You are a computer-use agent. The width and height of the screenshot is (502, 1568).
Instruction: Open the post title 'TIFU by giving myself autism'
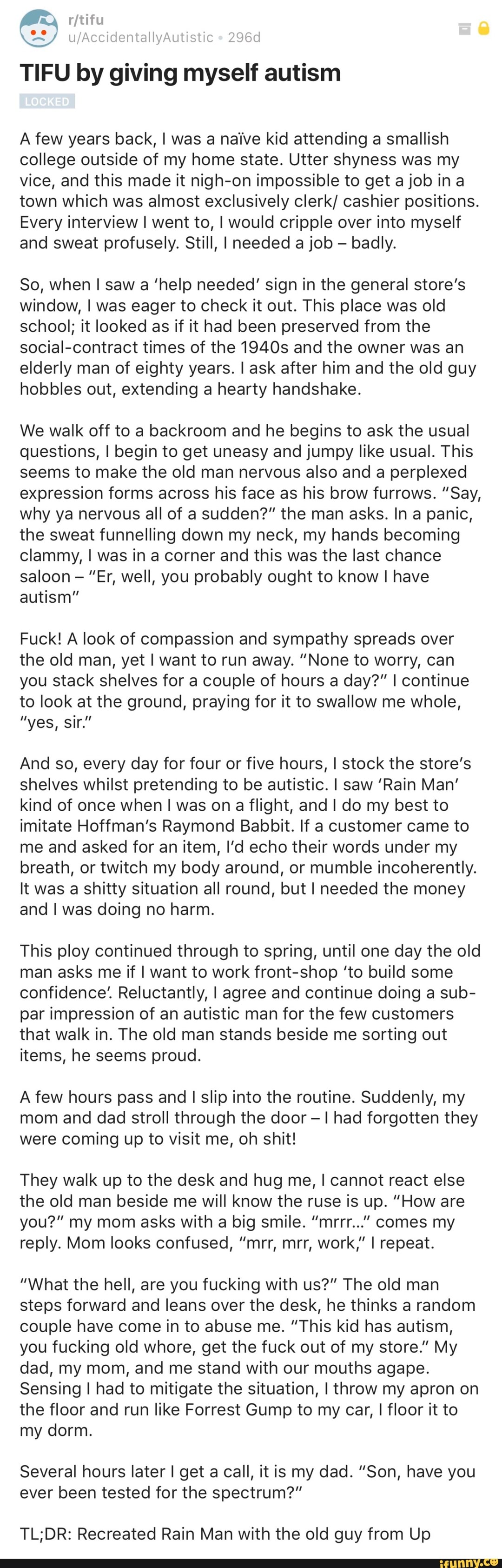point(181,73)
